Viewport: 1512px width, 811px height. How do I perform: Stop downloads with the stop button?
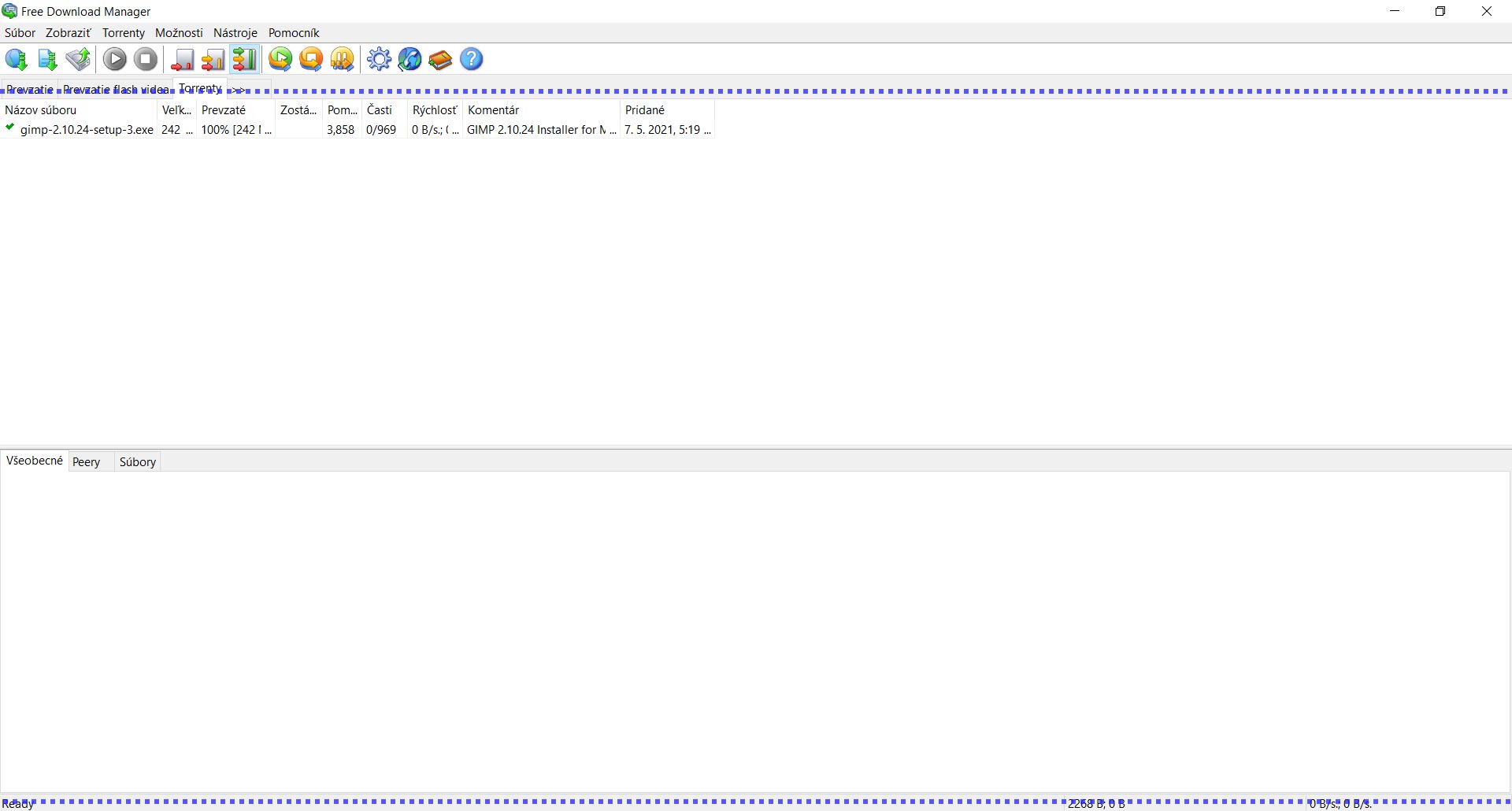point(146,59)
